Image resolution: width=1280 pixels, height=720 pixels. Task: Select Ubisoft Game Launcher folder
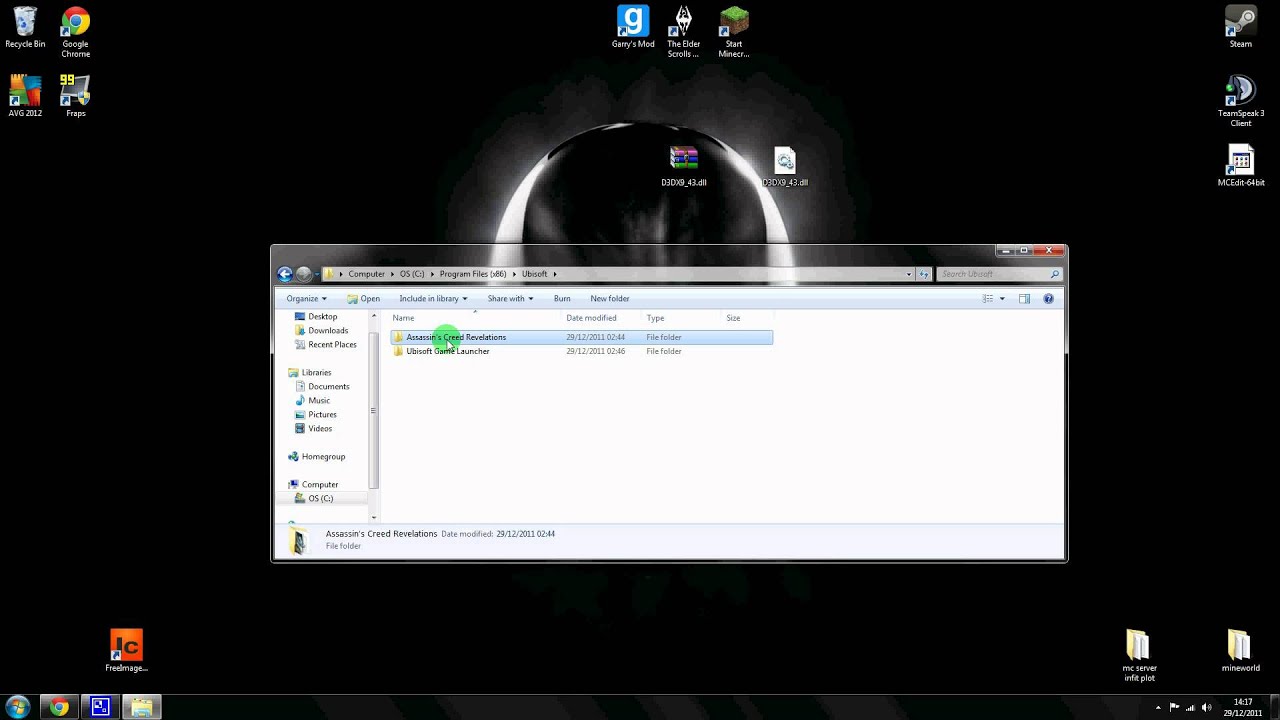581,351
